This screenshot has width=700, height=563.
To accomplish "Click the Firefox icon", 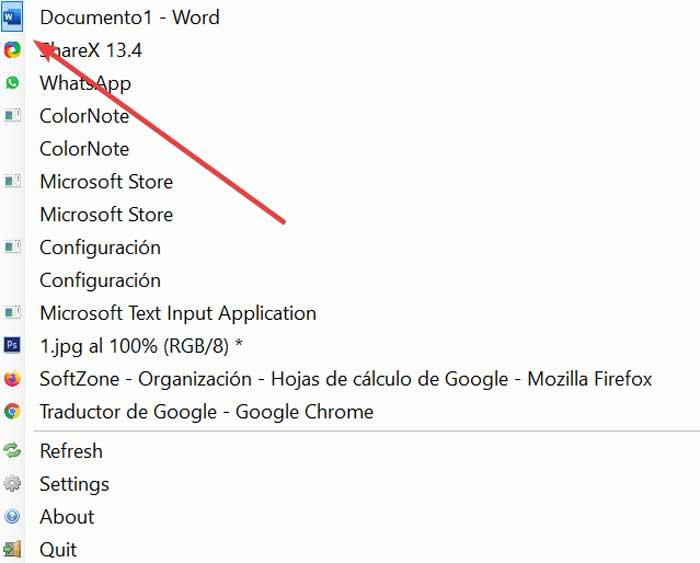I will [12, 379].
